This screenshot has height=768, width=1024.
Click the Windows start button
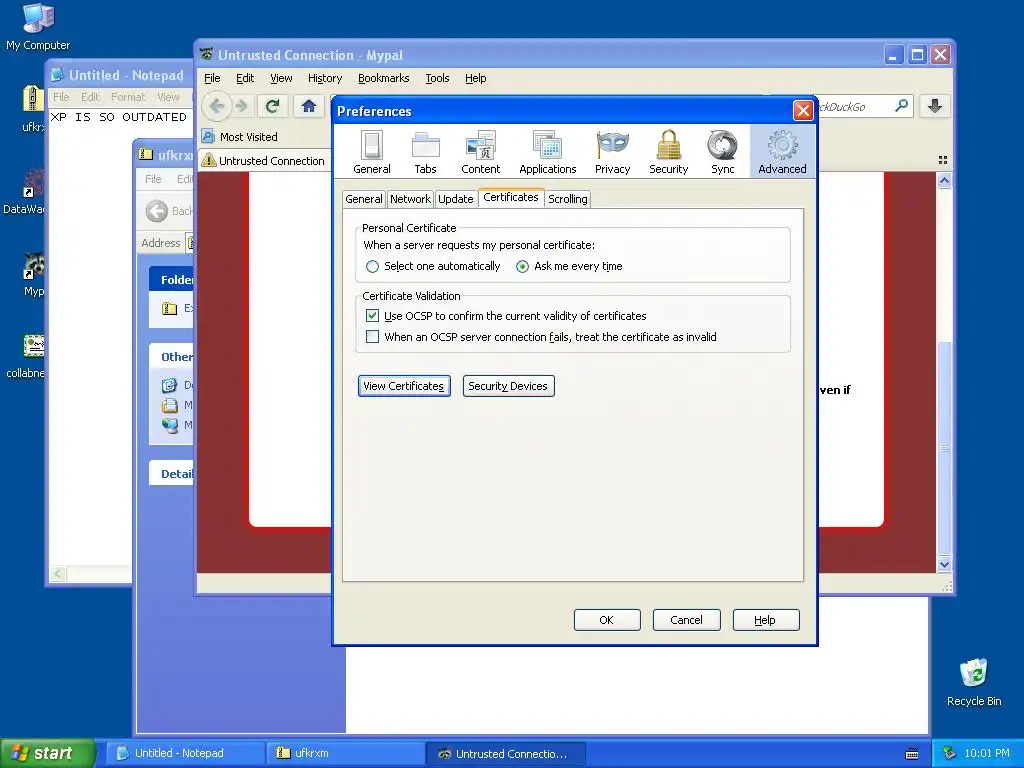tap(46, 754)
